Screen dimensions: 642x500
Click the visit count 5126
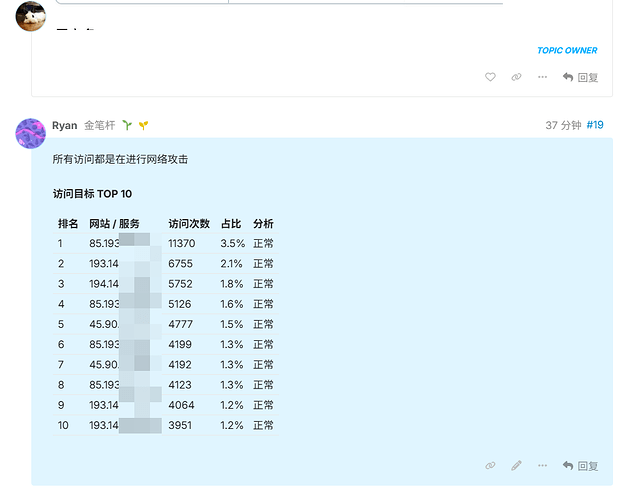click(x=180, y=304)
